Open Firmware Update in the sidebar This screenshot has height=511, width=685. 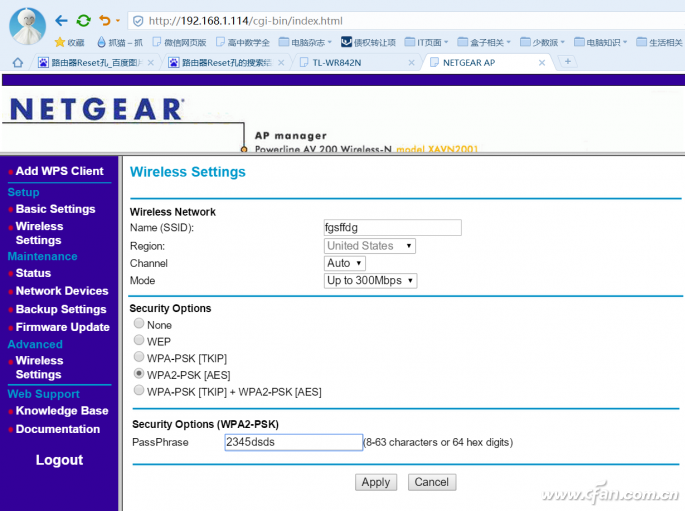(62, 328)
